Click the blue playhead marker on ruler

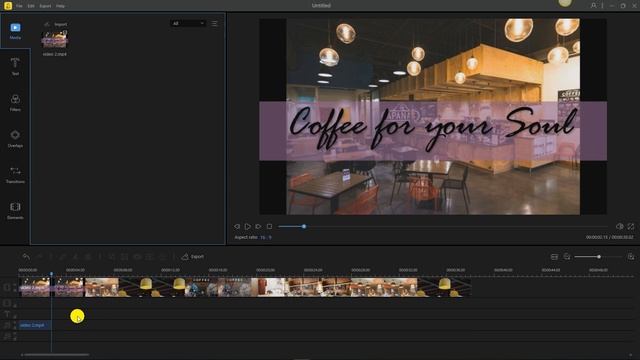[x=51, y=273]
